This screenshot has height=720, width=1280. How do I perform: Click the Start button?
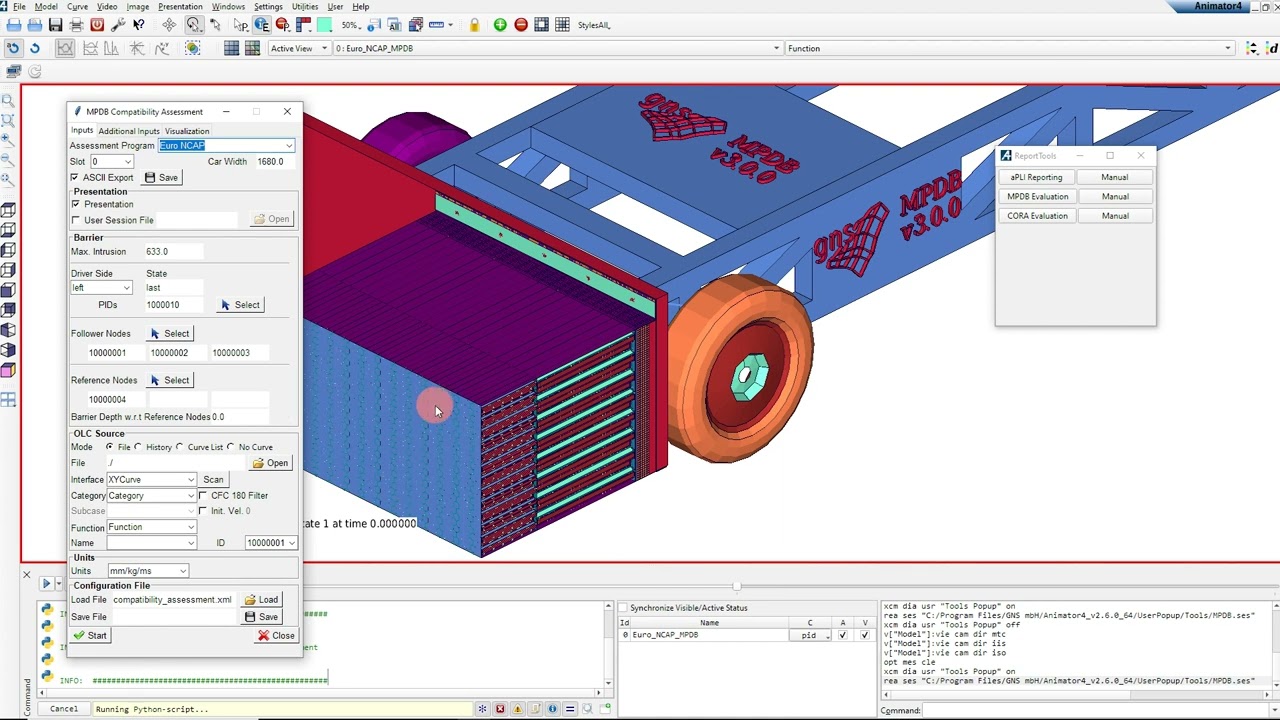(90, 636)
